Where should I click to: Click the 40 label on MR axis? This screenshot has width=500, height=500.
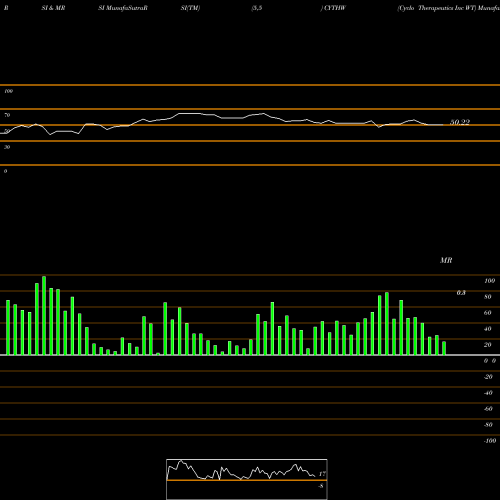pyautogui.click(x=488, y=329)
